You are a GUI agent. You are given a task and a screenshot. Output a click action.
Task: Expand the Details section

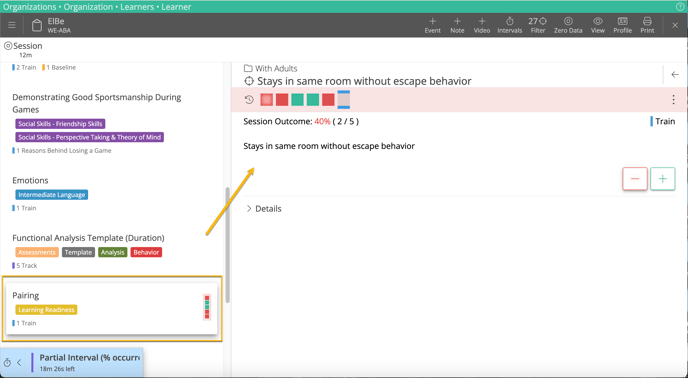263,209
